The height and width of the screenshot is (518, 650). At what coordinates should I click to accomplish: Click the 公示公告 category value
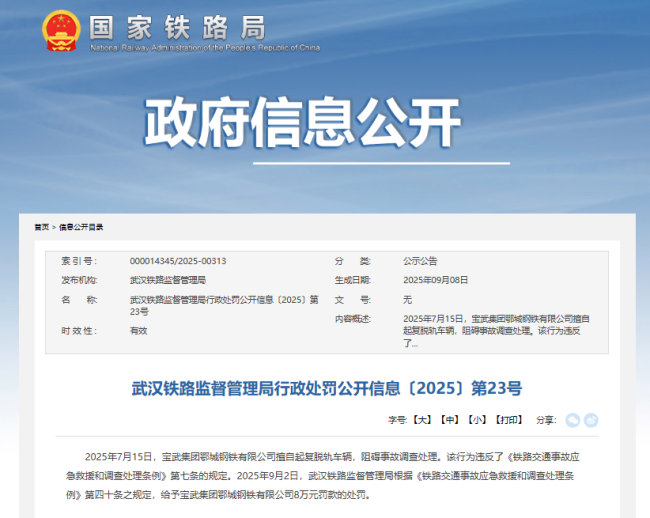(420, 260)
